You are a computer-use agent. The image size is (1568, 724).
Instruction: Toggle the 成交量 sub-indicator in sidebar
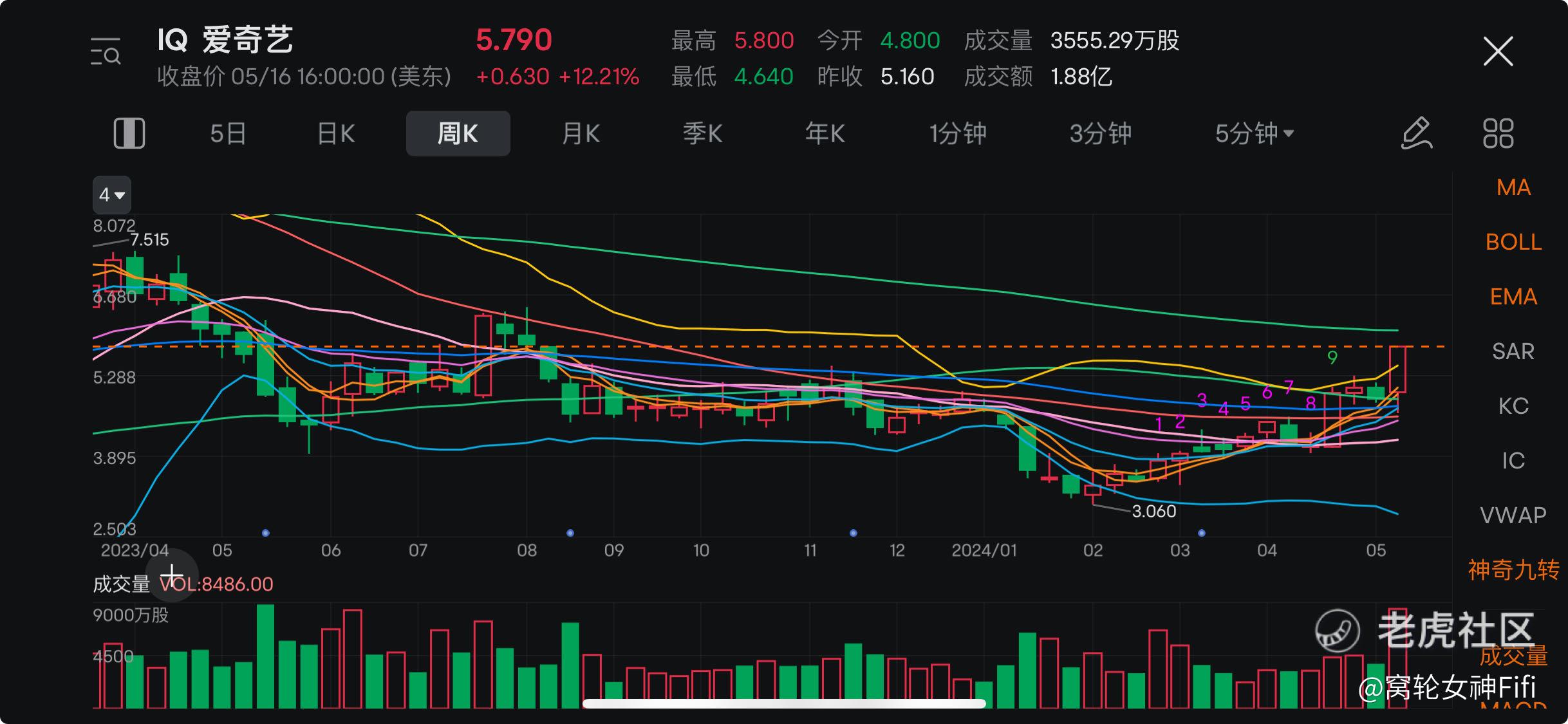[x=1513, y=656]
